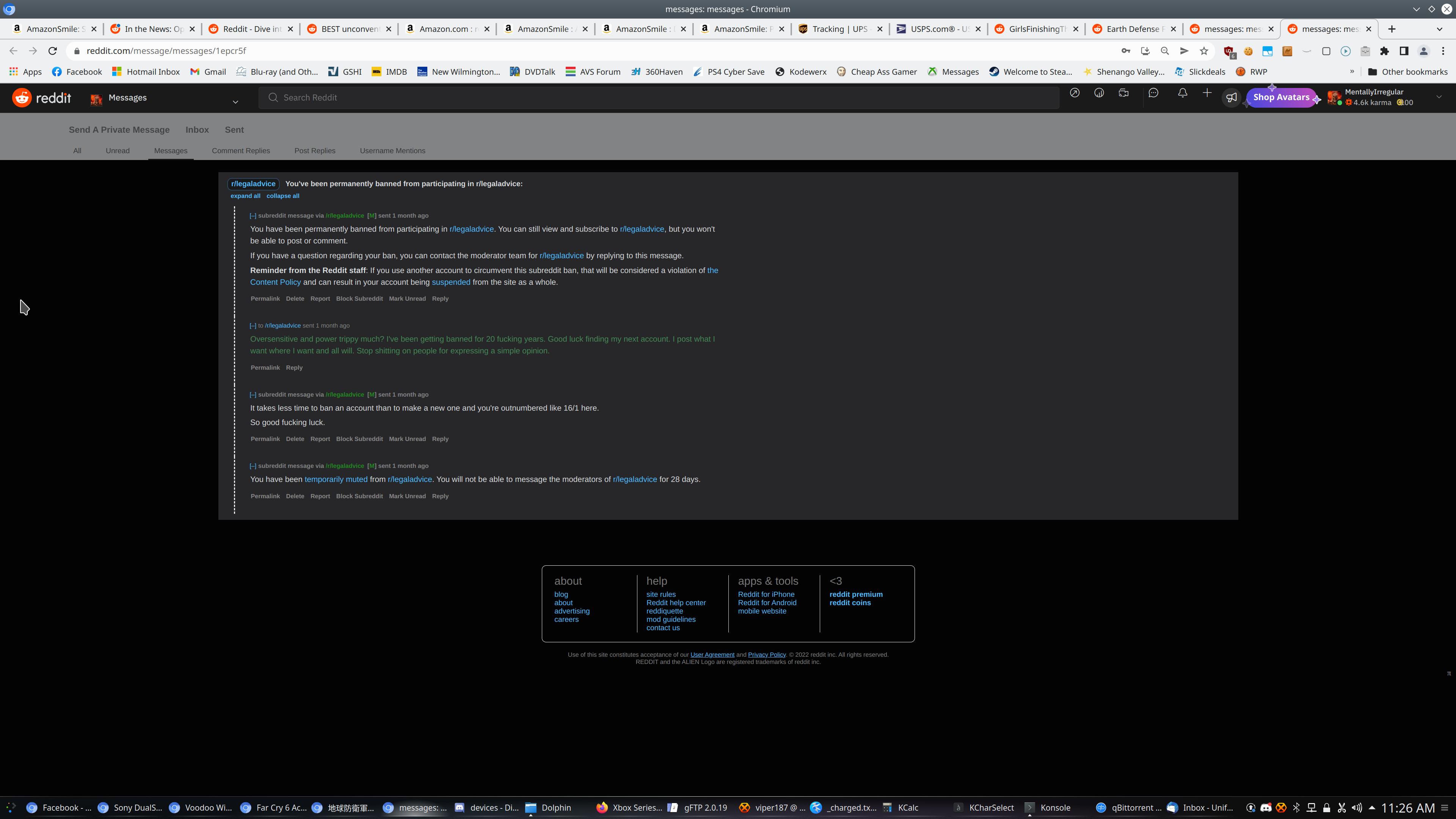Click the create post plus icon
This screenshot has width=1456, height=819.
tap(1207, 93)
